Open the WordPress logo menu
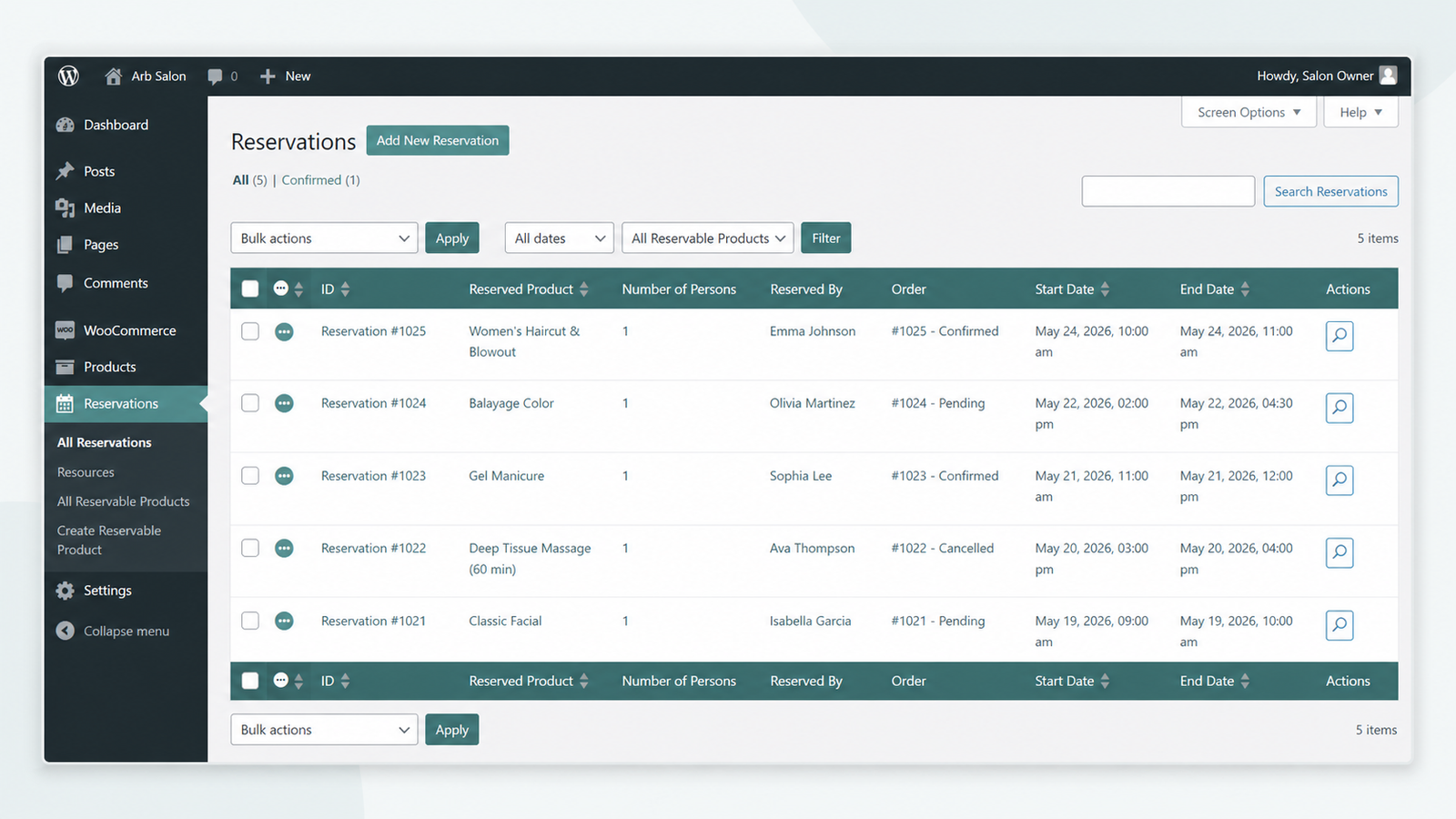Image resolution: width=1456 pixels, height=819 pixels. 68,76
